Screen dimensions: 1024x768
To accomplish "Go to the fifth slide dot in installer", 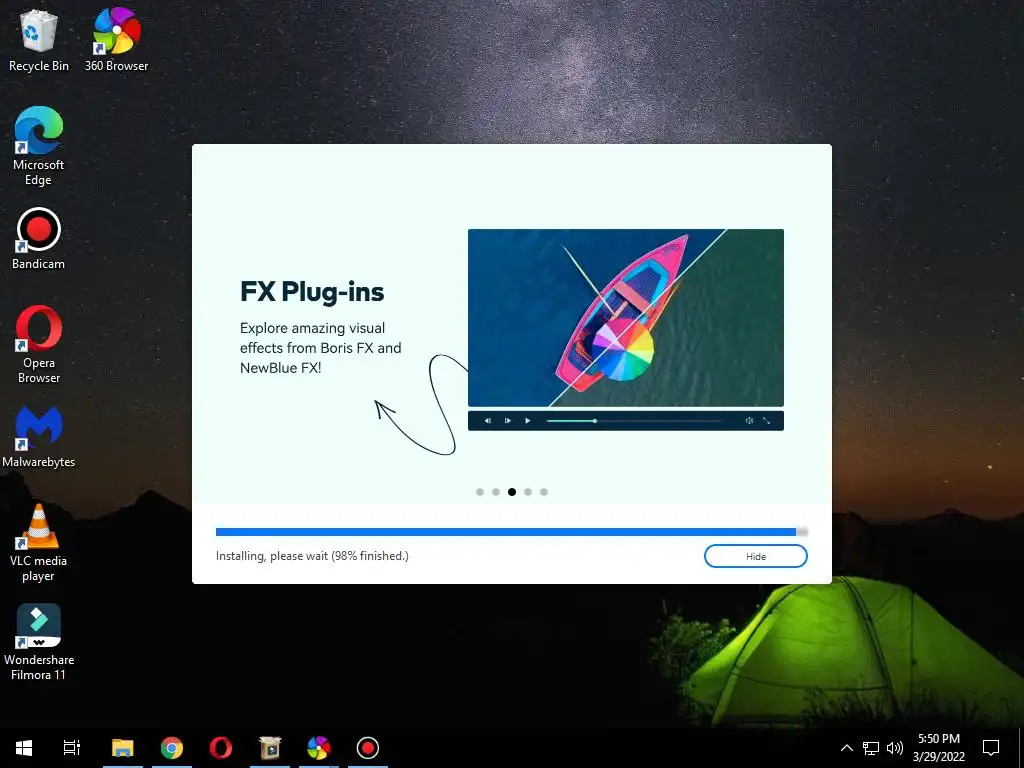I will 544,492.
